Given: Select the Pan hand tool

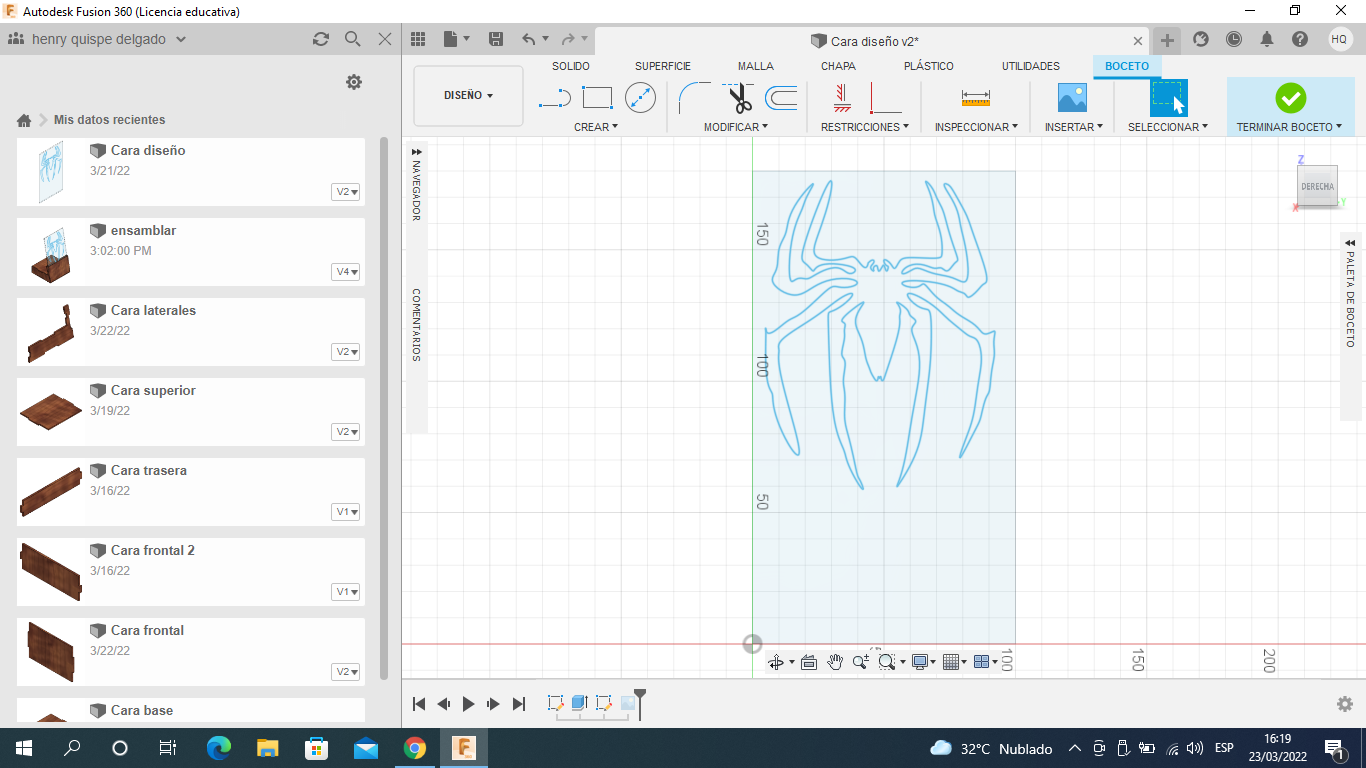Looking at the screenshot, I should [835, 662].
